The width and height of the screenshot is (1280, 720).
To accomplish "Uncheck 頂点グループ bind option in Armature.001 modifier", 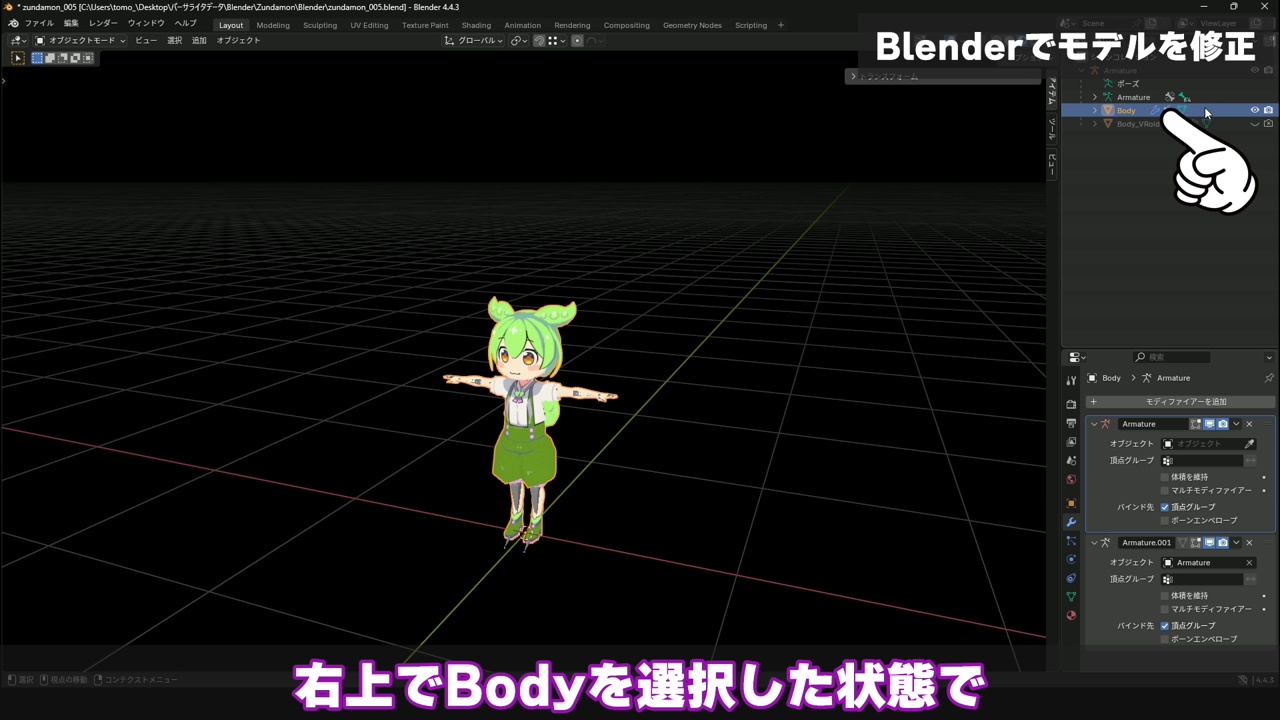I will [1165, 626].
